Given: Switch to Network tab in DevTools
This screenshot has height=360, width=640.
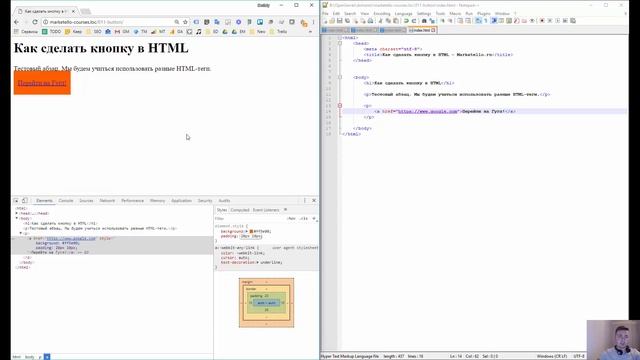Looking at the screenshot, I should (x=107, y=200).
